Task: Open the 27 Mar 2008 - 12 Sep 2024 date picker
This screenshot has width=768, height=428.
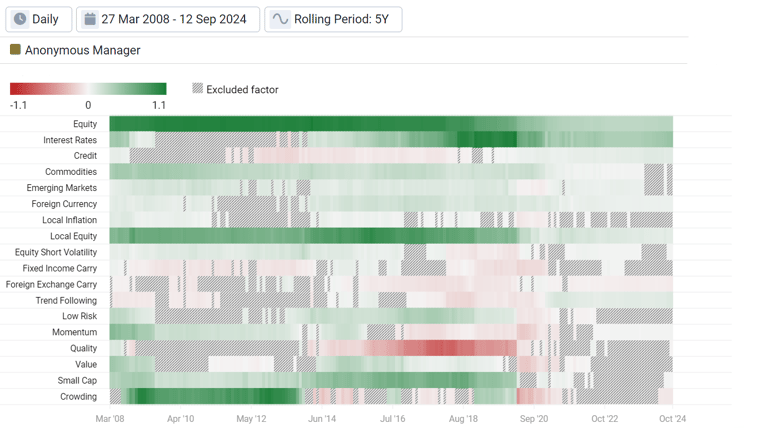Action: click(x=168, y=19)
